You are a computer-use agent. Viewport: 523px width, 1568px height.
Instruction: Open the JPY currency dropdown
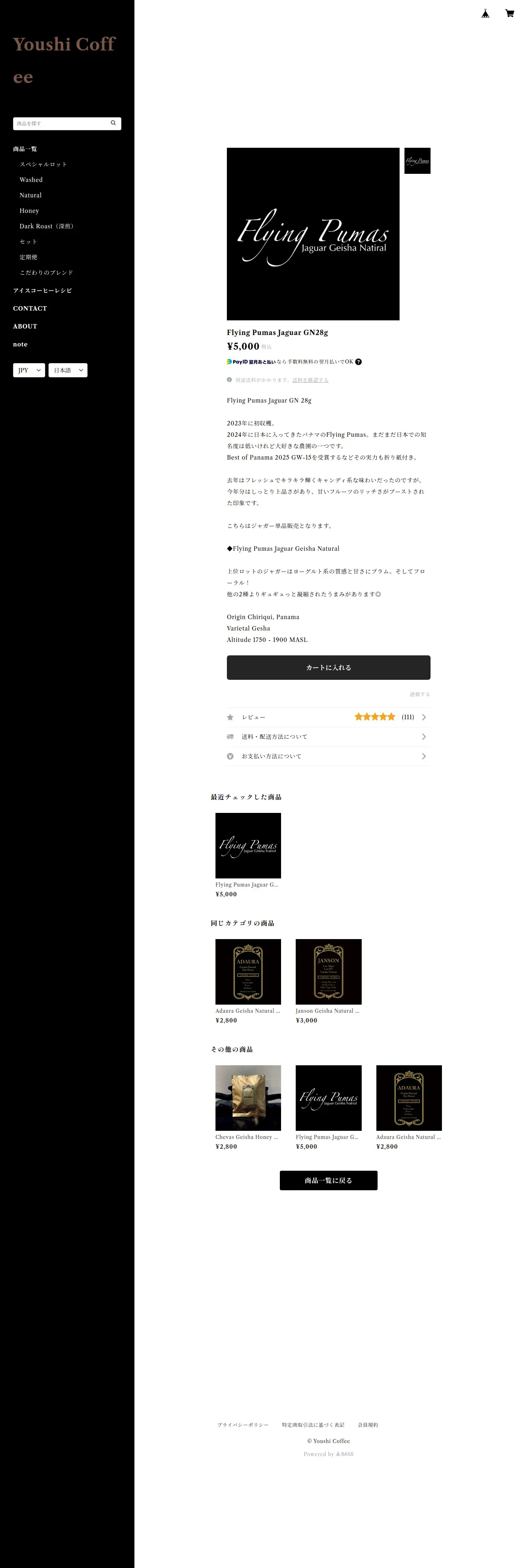pyautogui.click(x=29, y=370)
